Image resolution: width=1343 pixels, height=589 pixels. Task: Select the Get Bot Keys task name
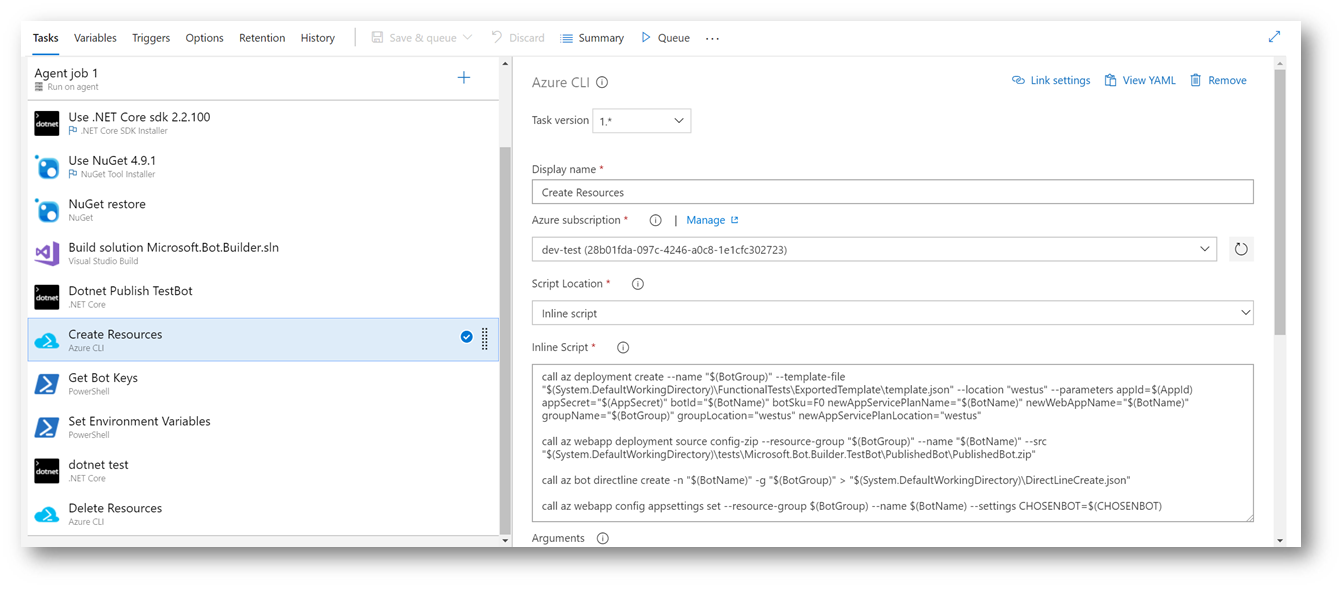[x=103, y=378]
